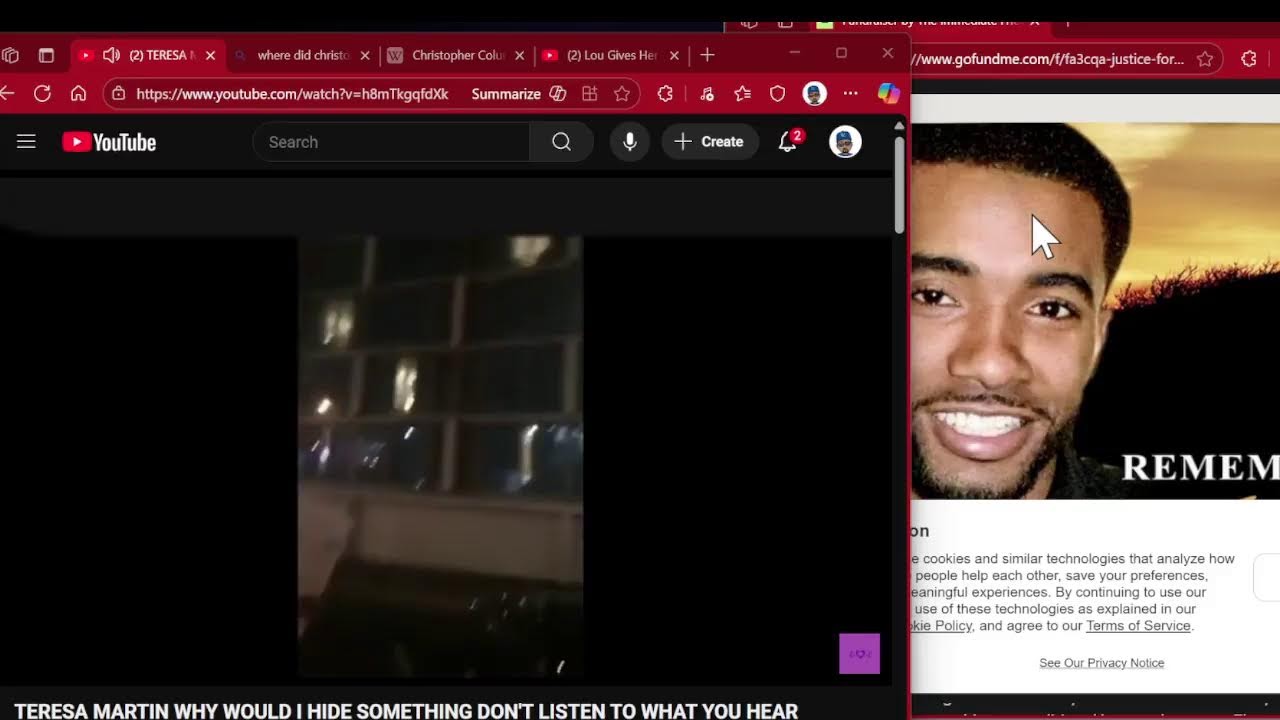Click the purple overlay icon on video

(859, 654)
